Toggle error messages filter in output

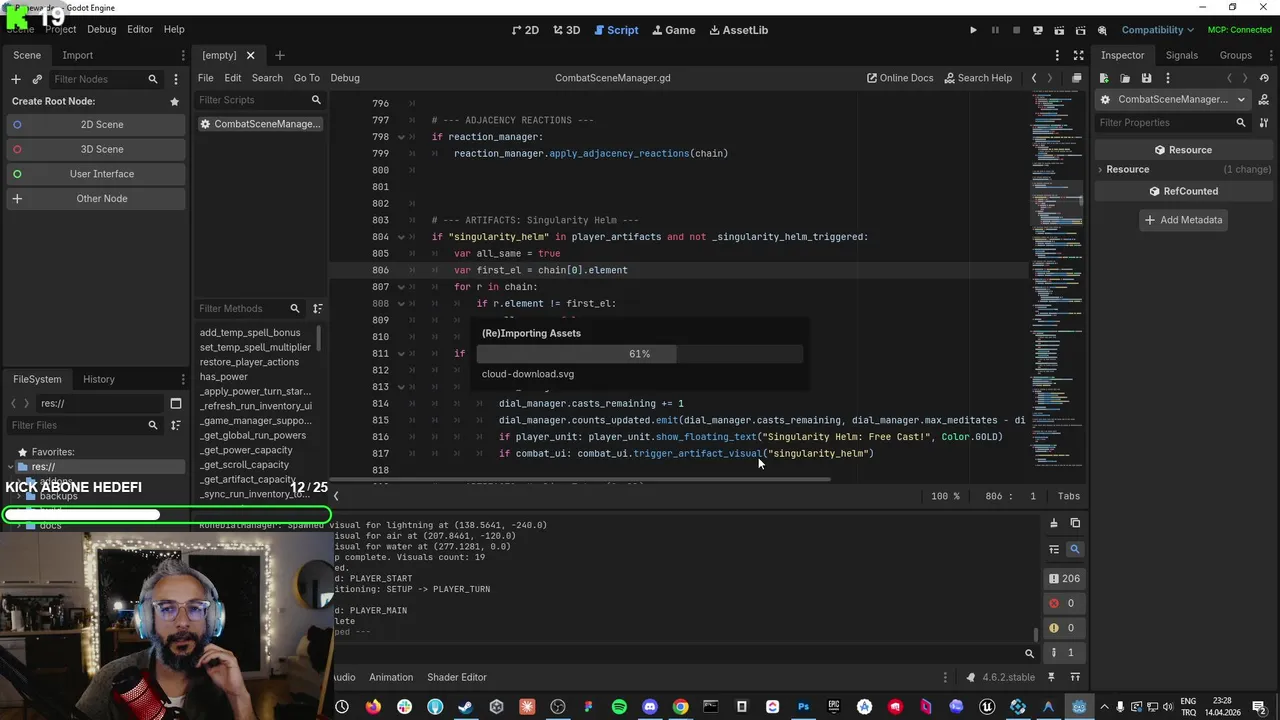(x=1064, y=603)
